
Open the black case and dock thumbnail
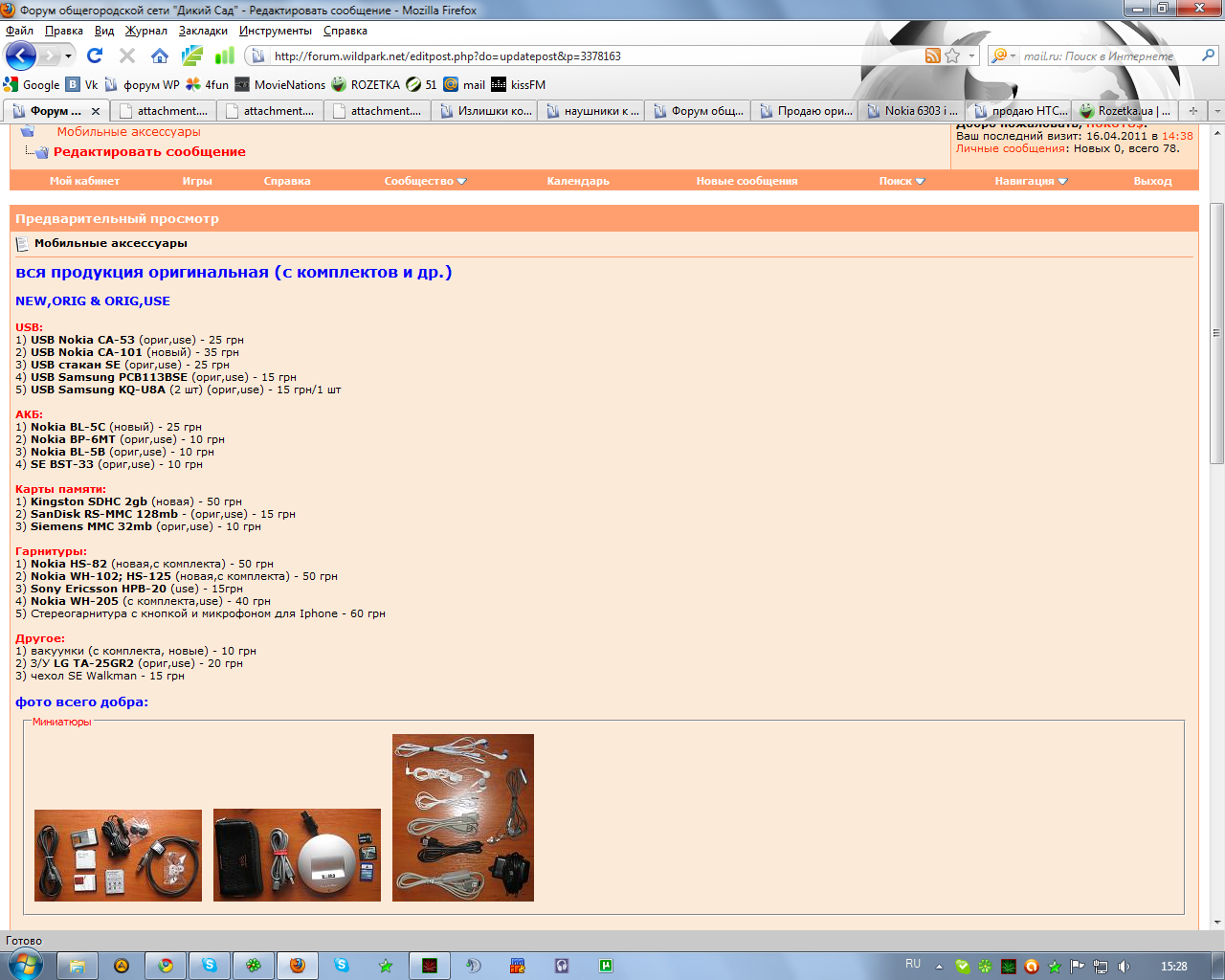click(297, 856)
